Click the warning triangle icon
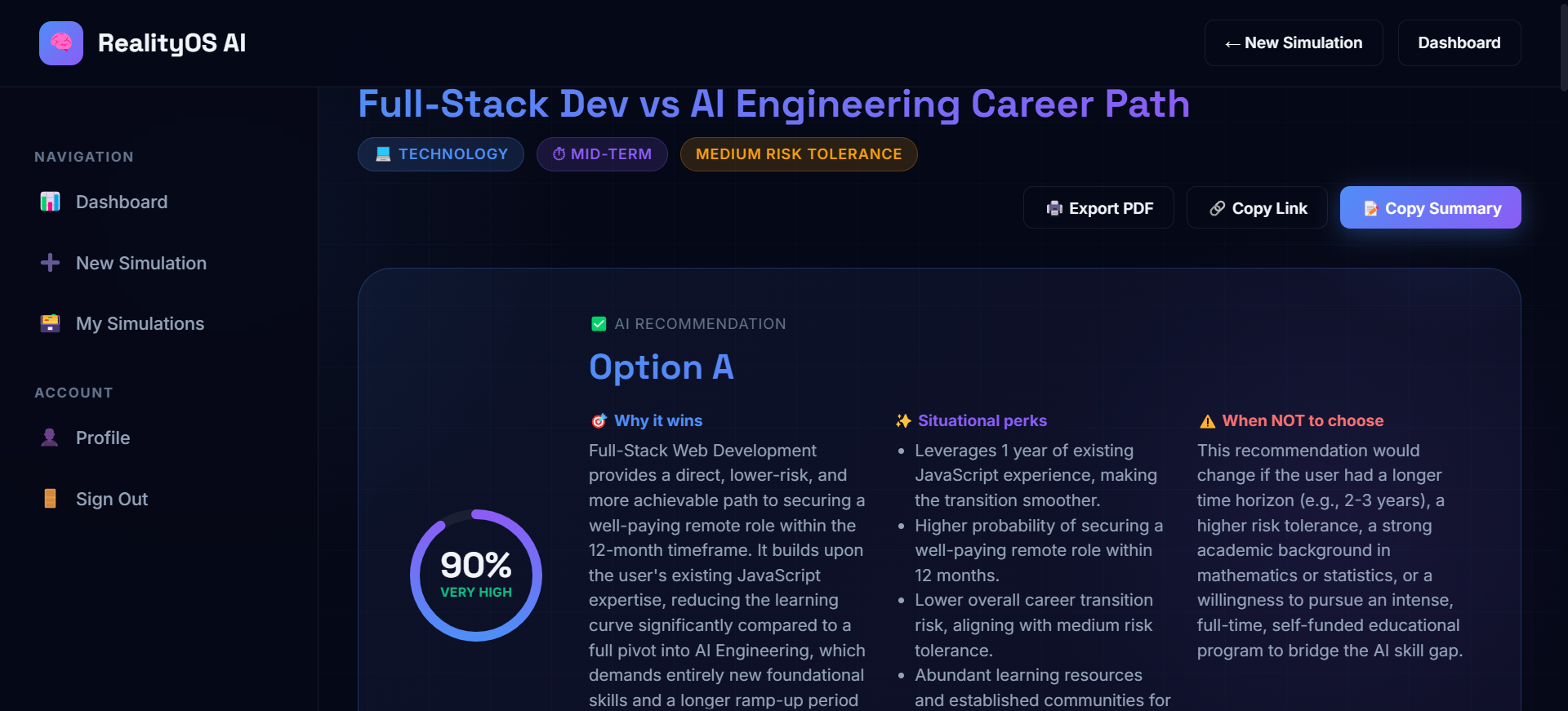Screen dimensions: 1568x711 tap(1207, 421)
